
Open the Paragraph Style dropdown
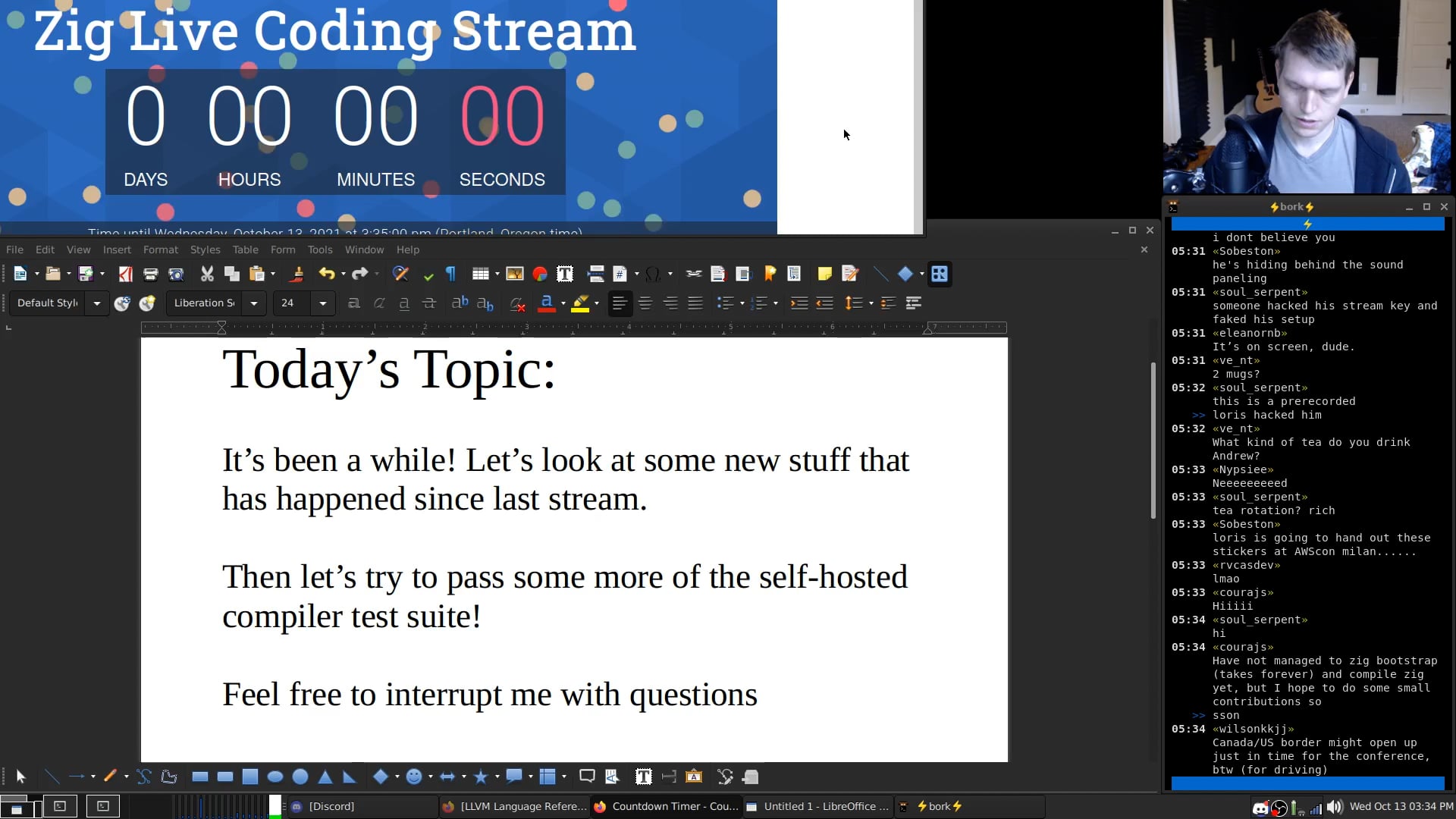(x=96, y=303)
